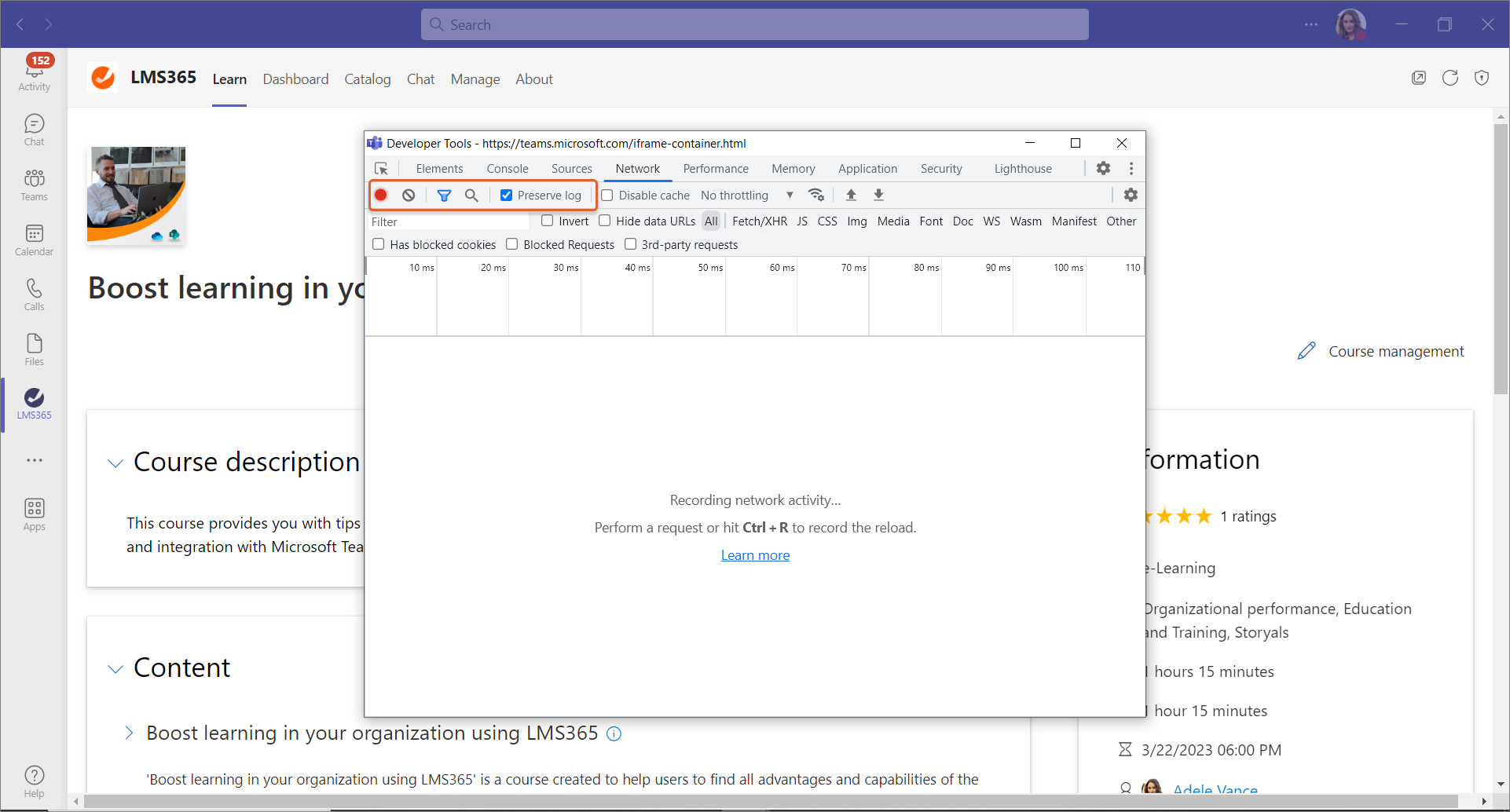Click the import HAR file upload icon
Screen dimensions: 1510x812
(x=851, y=195)
